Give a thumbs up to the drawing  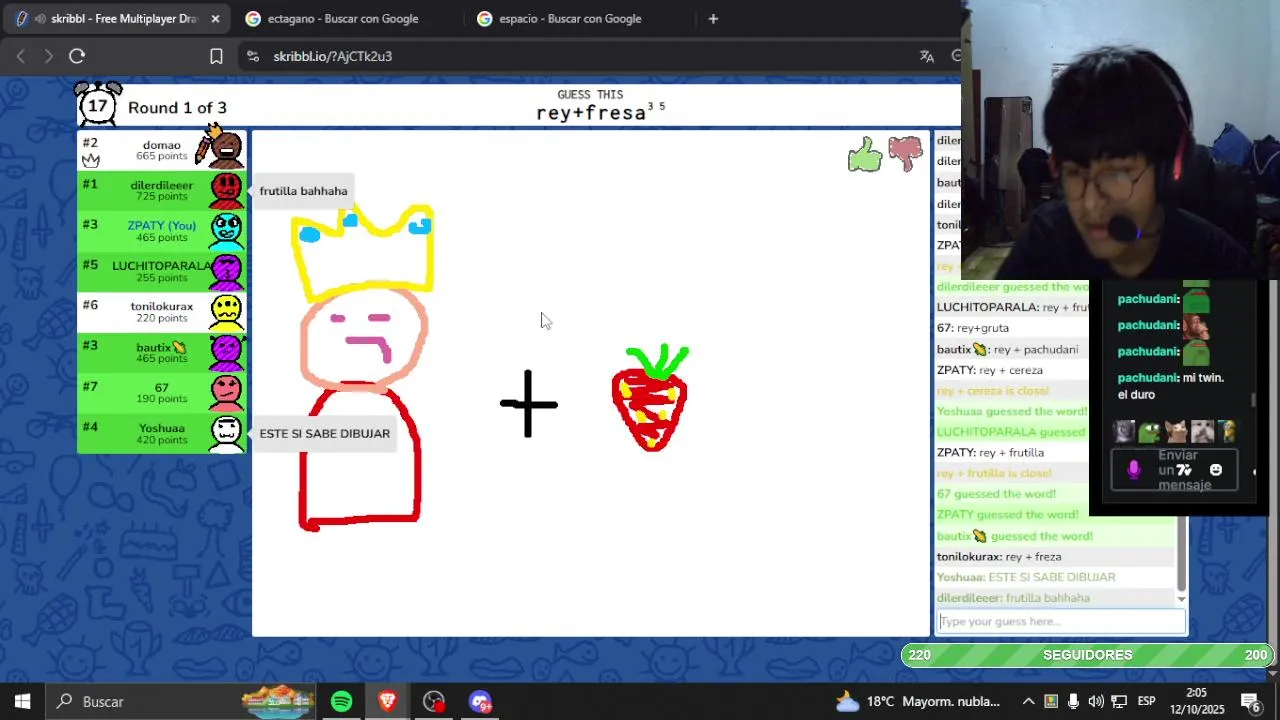point(865,155)
